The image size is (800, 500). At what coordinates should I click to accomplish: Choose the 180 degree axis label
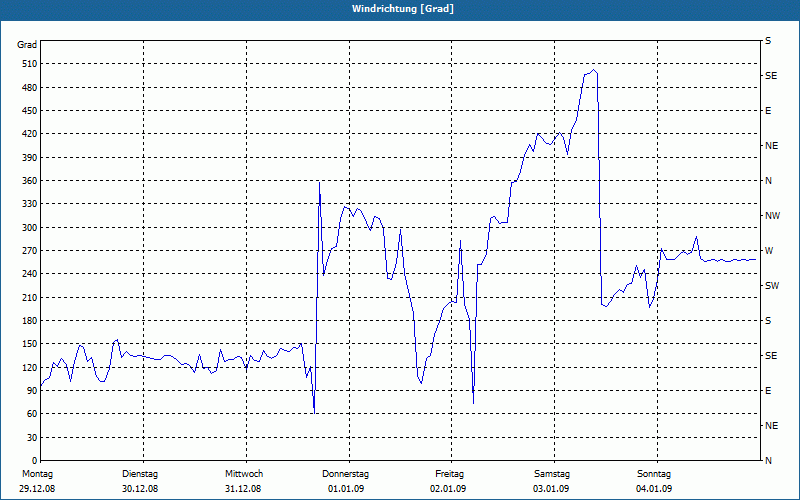click(x=31, y=321)
